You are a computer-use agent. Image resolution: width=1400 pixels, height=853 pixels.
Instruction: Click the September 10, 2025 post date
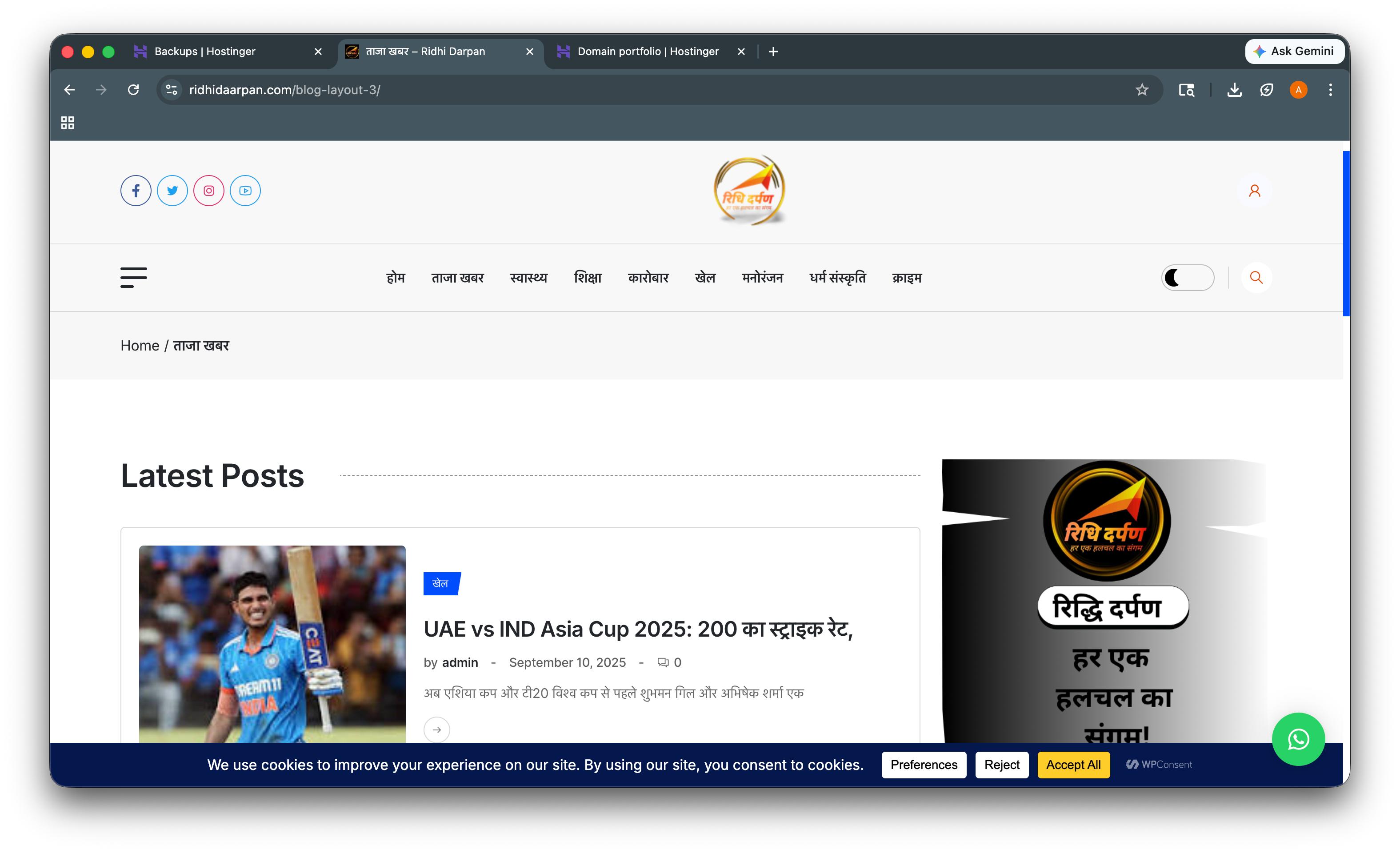click(x=567, y=663)
